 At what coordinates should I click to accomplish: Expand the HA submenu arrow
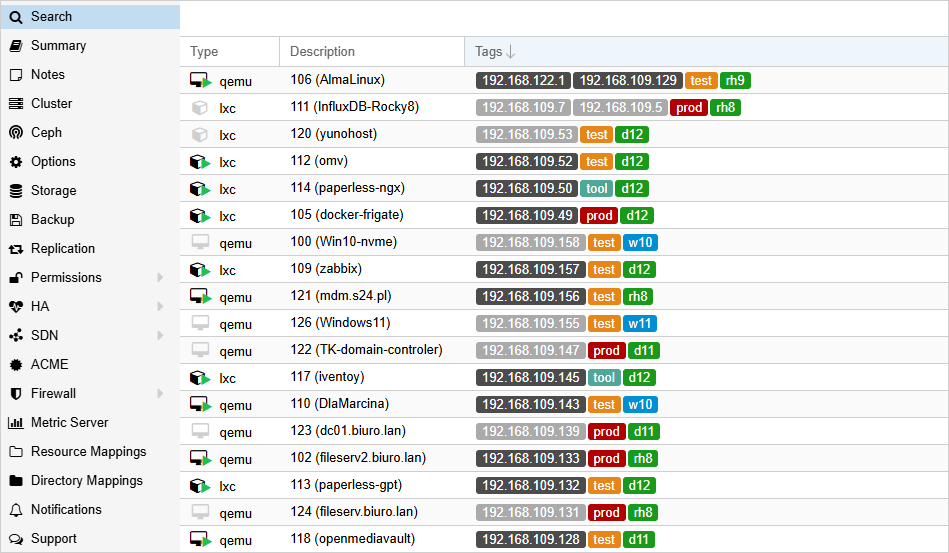[x=160, y=307]
